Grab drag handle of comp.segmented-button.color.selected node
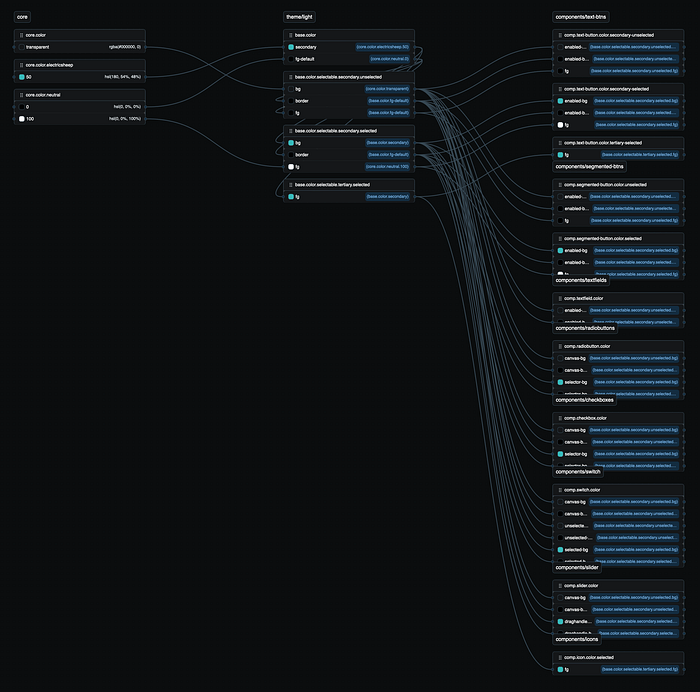The height and width of the screenshot is (692, 700). point(559,238)
